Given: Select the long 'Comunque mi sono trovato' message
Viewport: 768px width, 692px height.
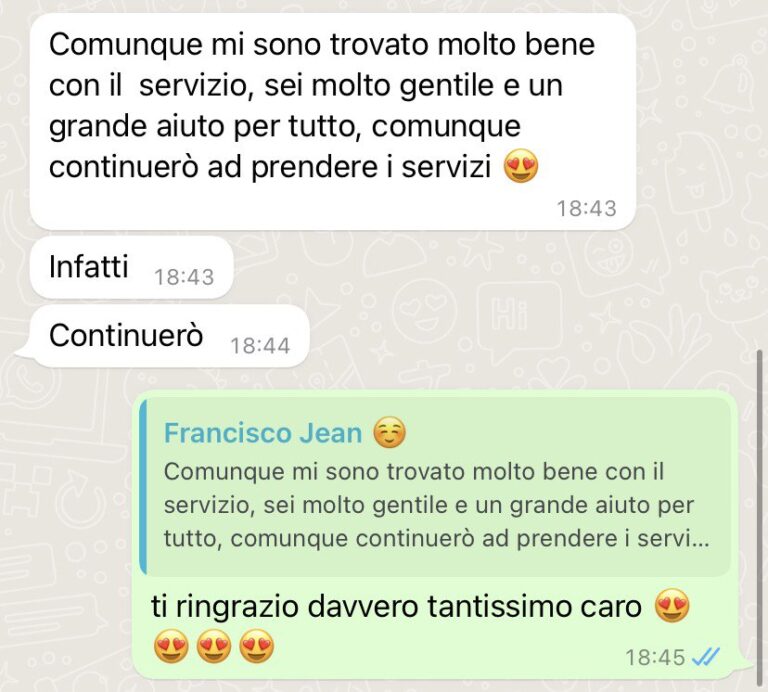Looking at the screenshot, I should (333, 121).
